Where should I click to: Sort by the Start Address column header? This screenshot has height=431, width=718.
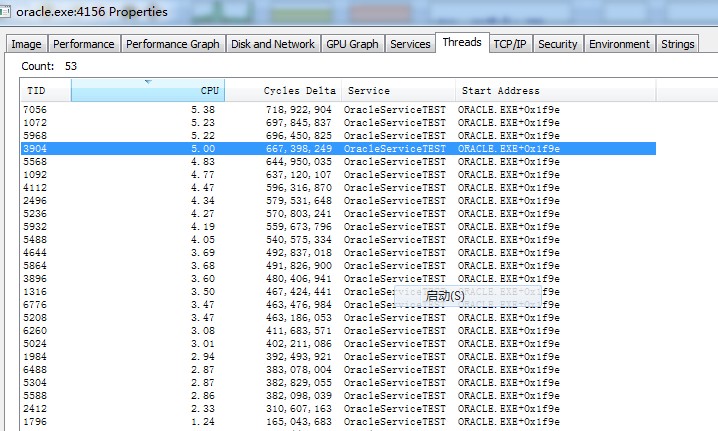click(x=555, y=90)
